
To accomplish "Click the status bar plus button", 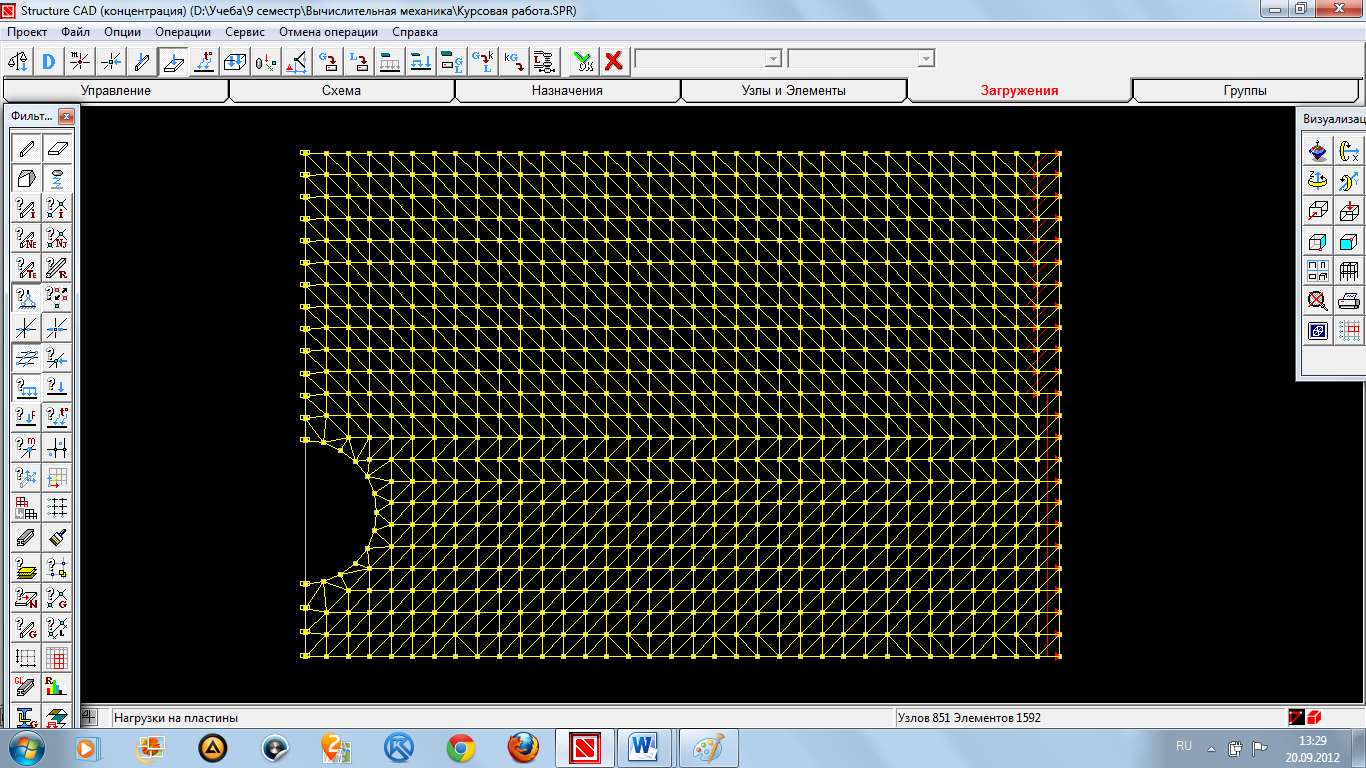I will [x=89, y=717].
